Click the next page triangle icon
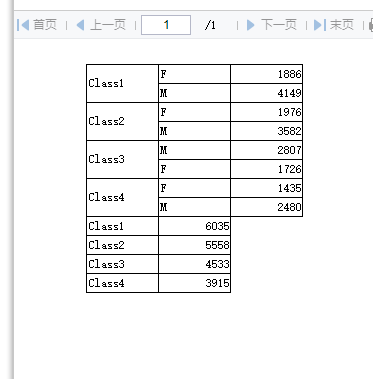This screenshot has width=373, height=379. 251,25
